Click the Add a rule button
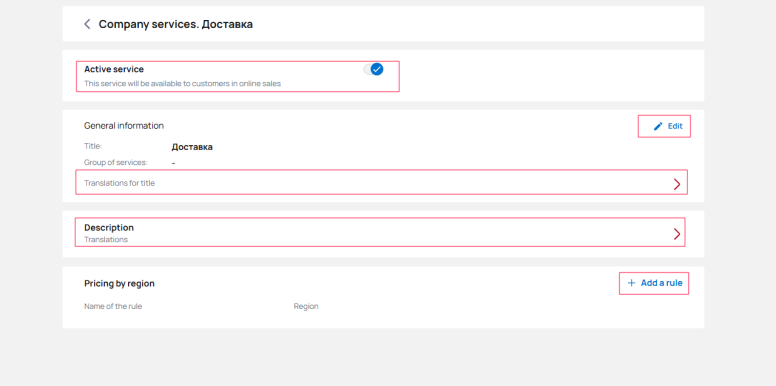 coord(654,283)
